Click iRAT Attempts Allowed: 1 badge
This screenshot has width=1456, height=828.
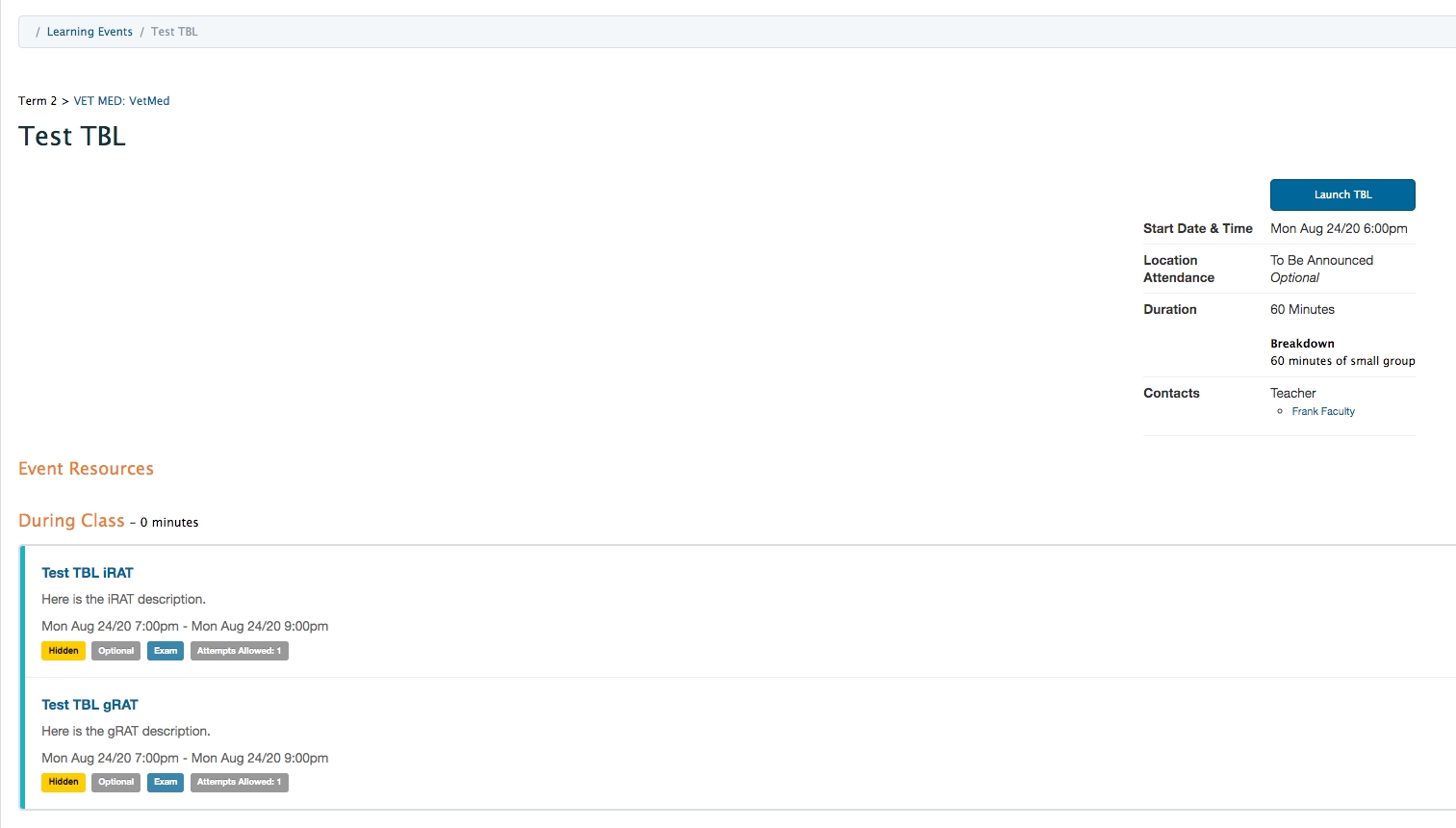(239, 651)
